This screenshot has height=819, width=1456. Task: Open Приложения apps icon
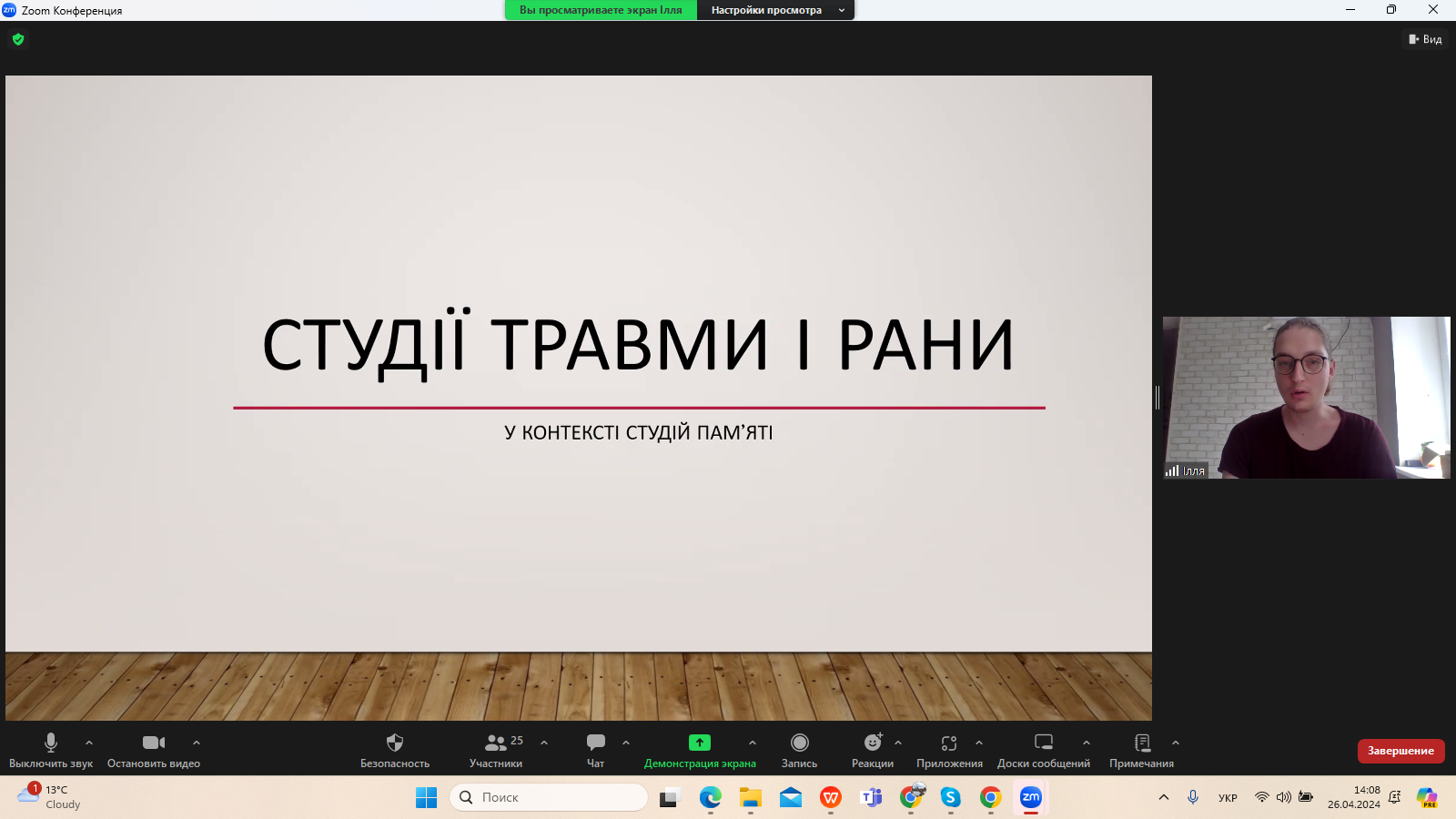click(948, 743)
